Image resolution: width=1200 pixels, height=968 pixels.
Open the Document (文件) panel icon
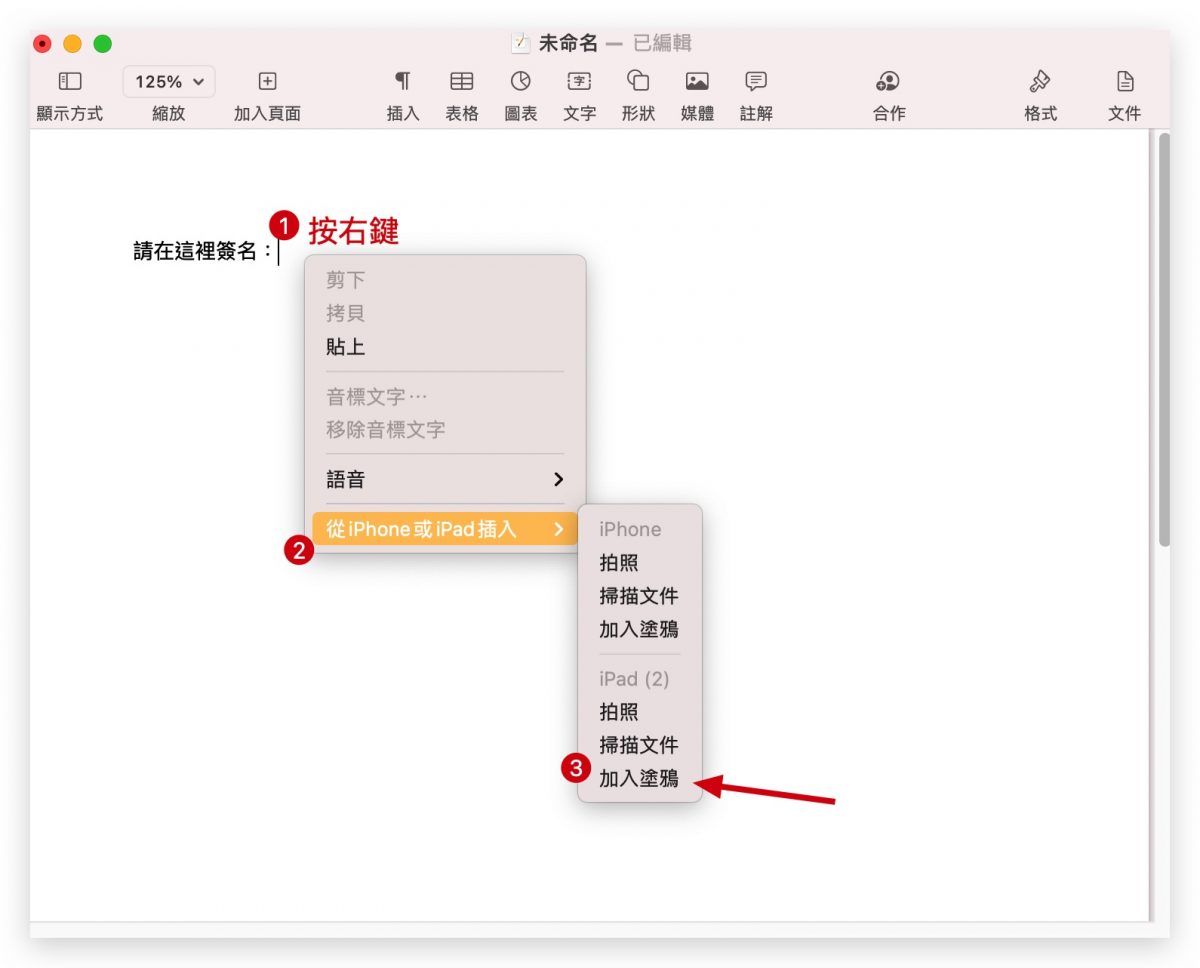1125,82
